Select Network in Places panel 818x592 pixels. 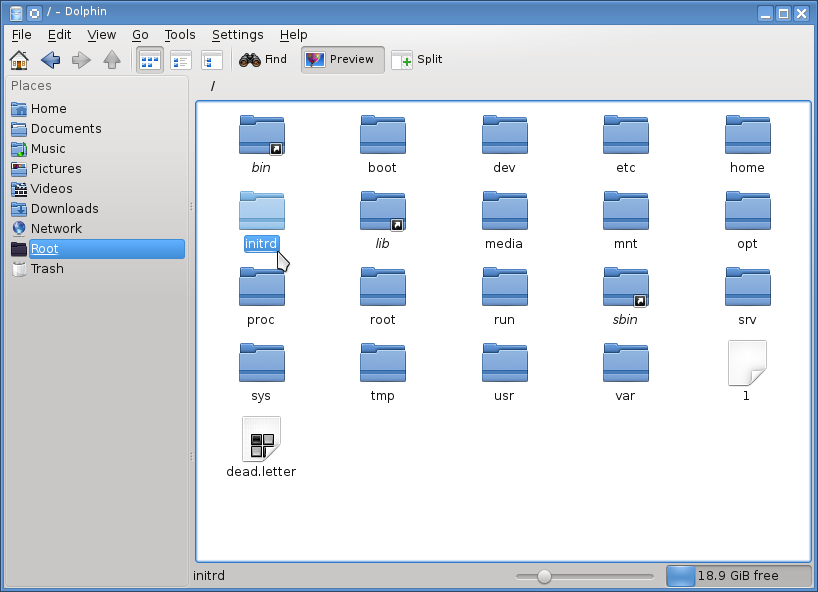pos(97,228)
